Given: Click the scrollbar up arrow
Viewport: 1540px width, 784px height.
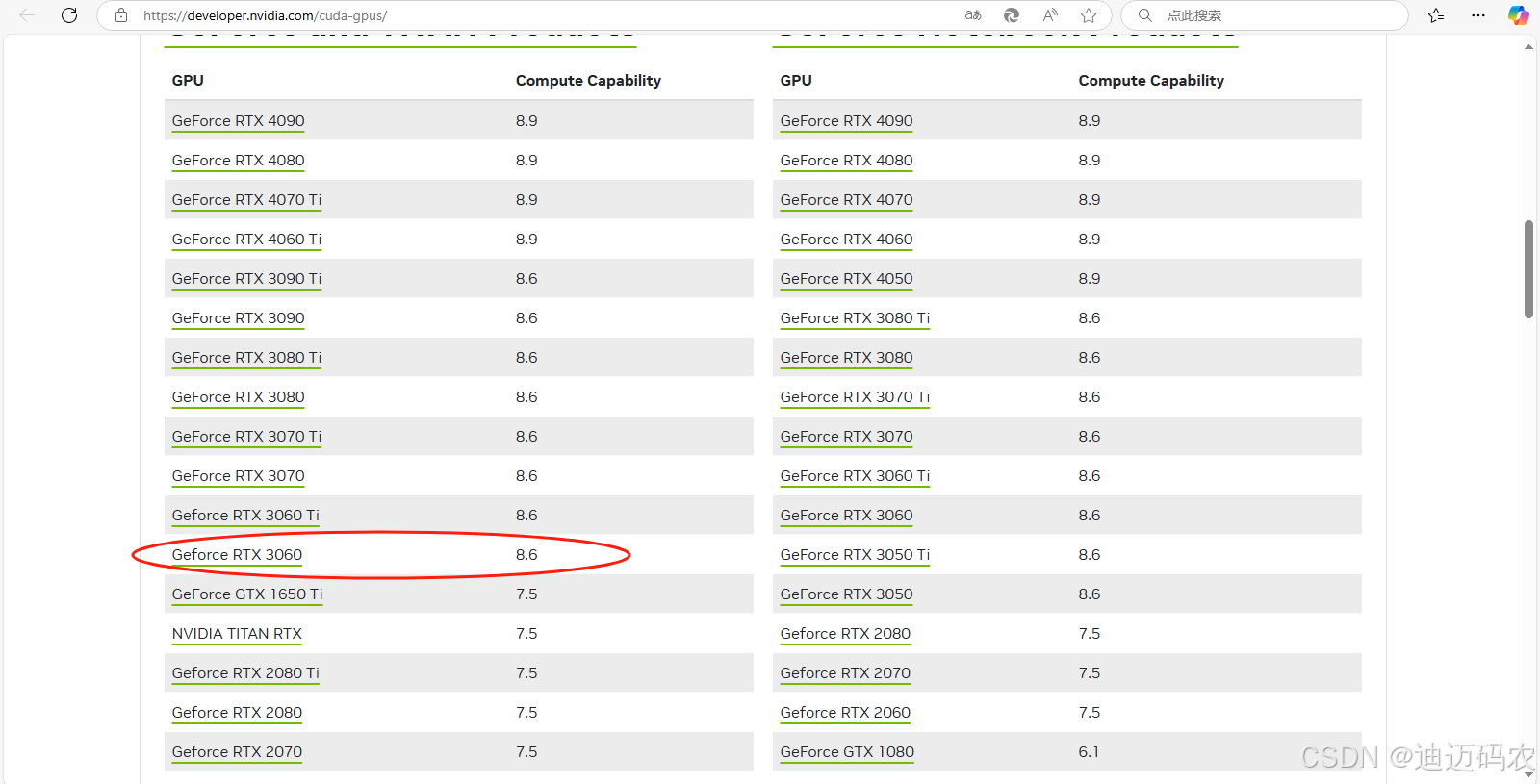Looking at the screenshot, I should [x=1528, y=47].
